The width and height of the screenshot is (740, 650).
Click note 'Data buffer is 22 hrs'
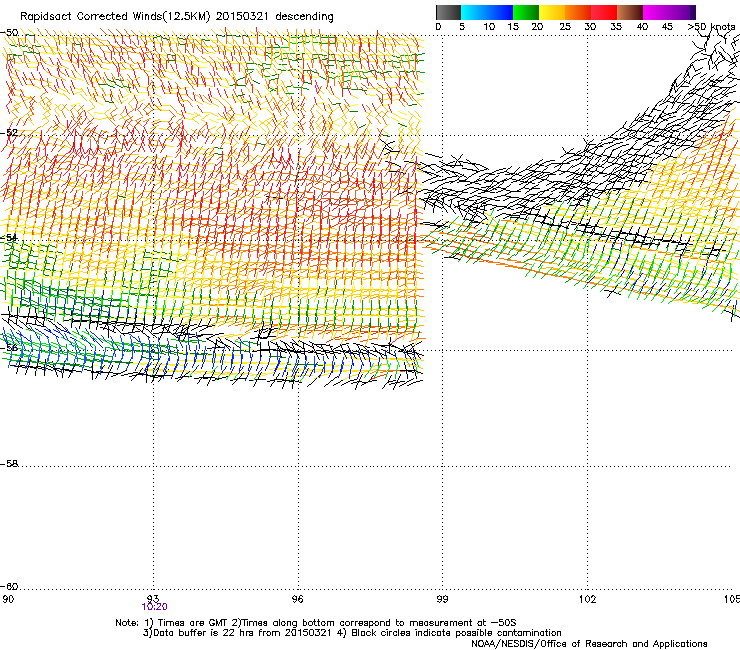pyautogui.click(x=202, y=633)
